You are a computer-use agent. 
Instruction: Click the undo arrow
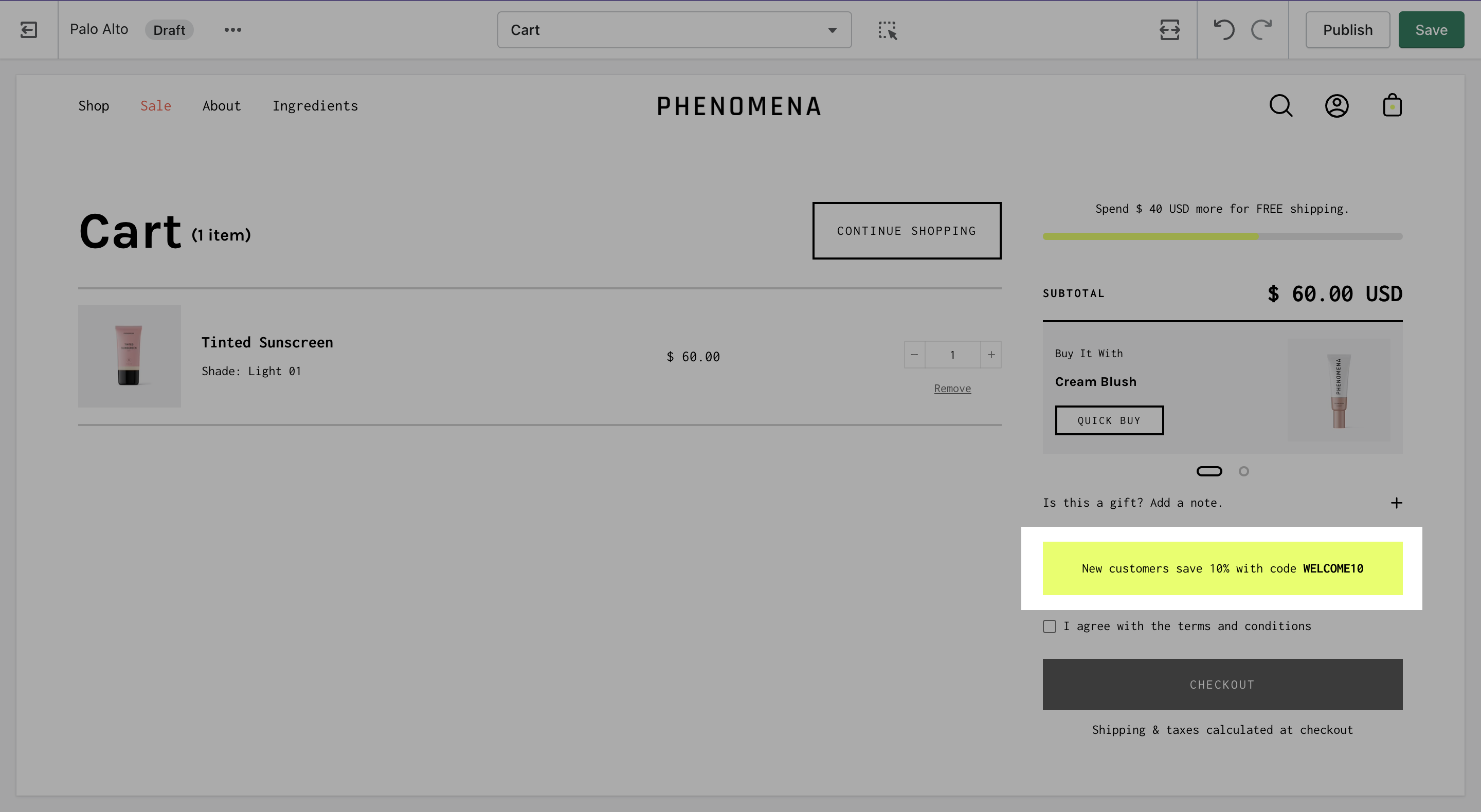[1223, 30]
